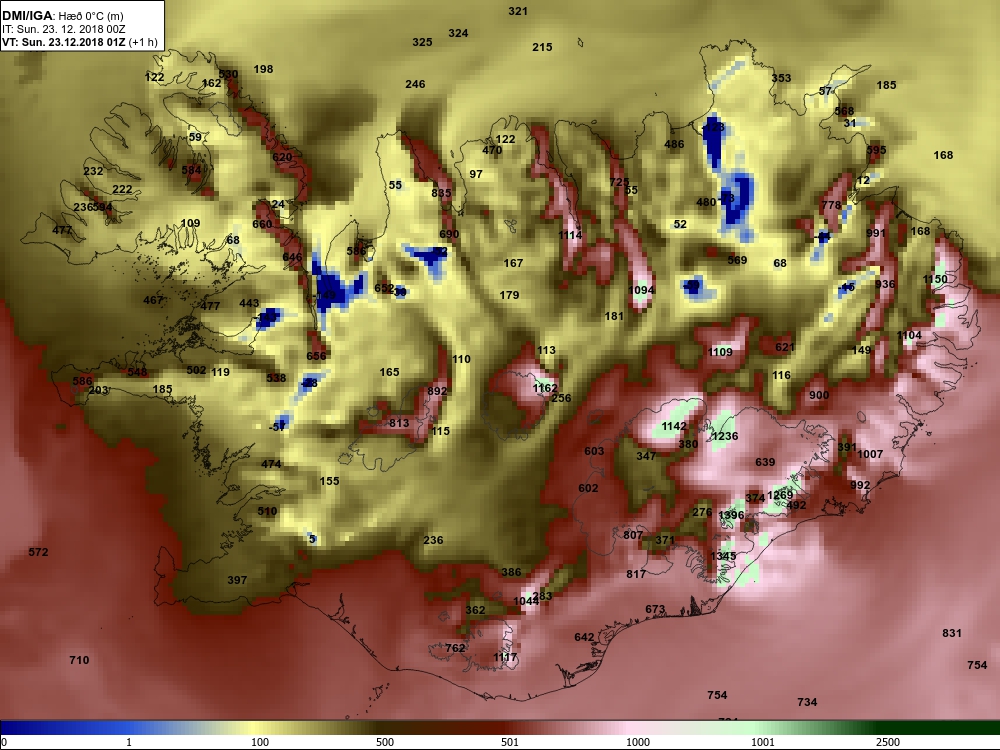Click the map value 510

(x=267, y=511)
